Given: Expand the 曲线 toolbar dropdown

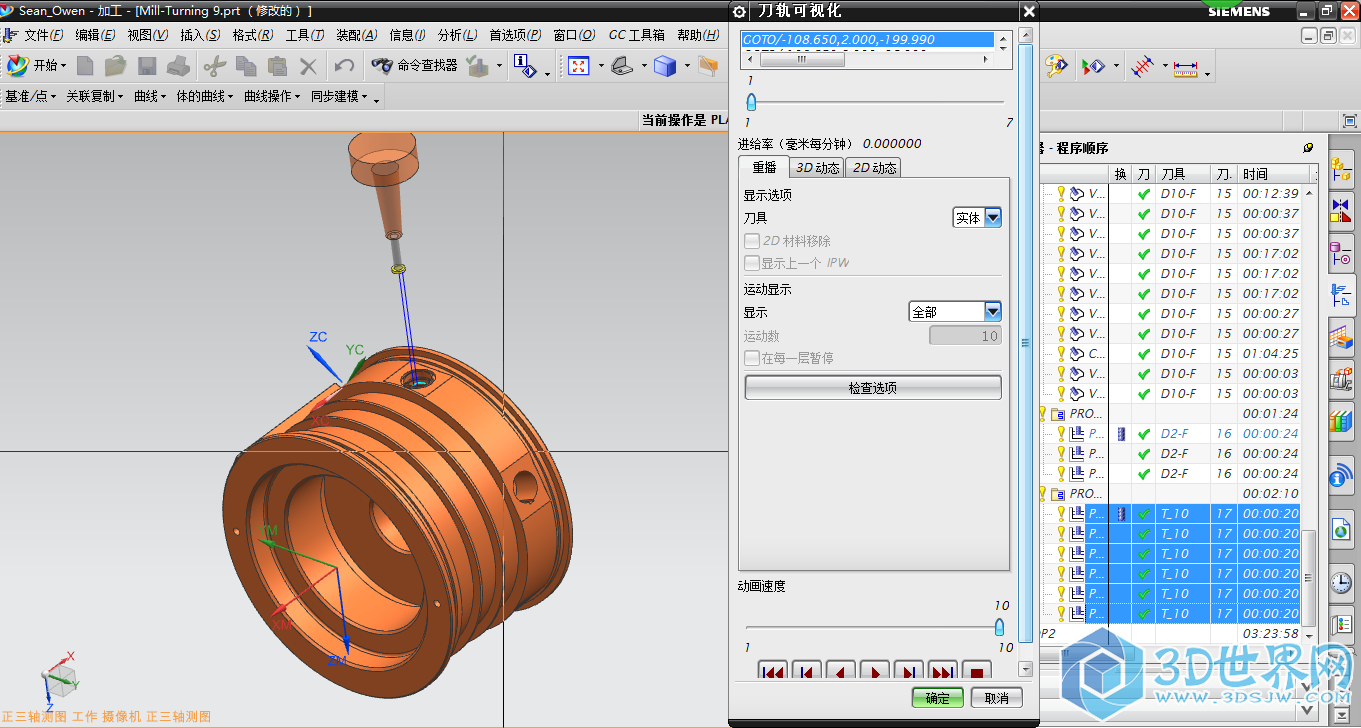Looking at the screenshot, I should click(x=151, y=97).
